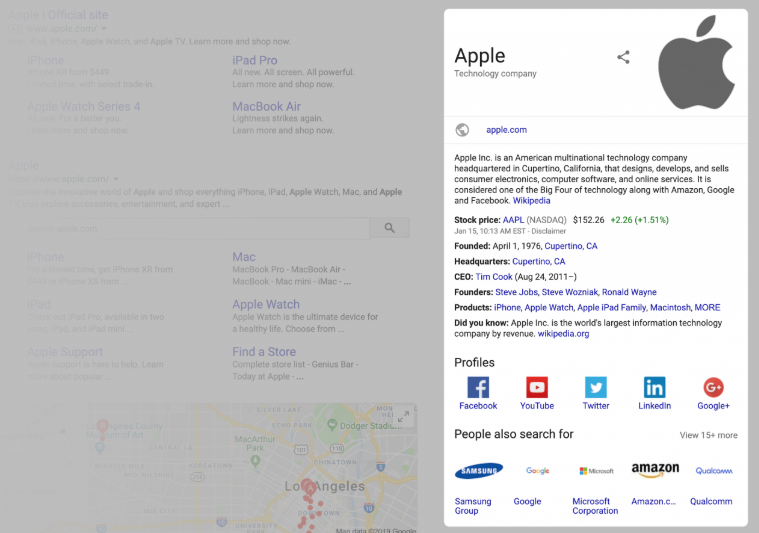Open the Tim Cook CEO link

click(x=494, y=277)
